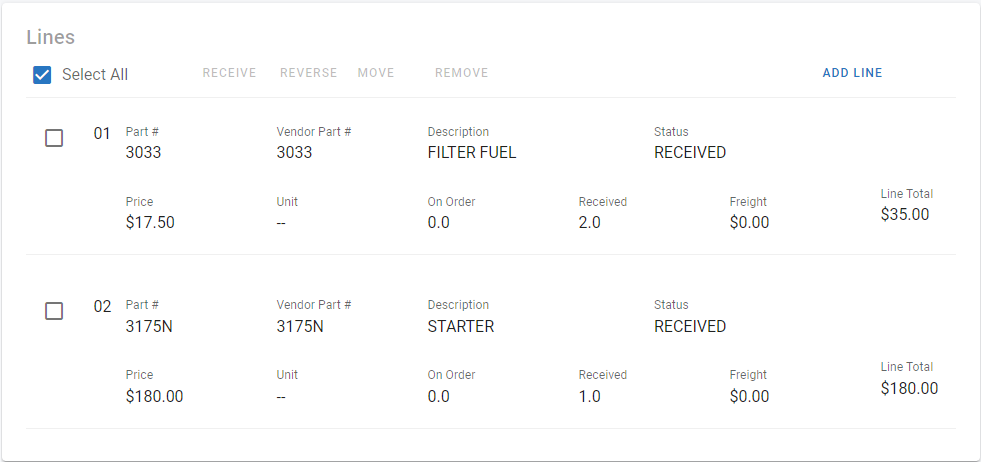Select the Received quantity 2.0
This screenshot has width=981, height=462.
tap(589, 223)
